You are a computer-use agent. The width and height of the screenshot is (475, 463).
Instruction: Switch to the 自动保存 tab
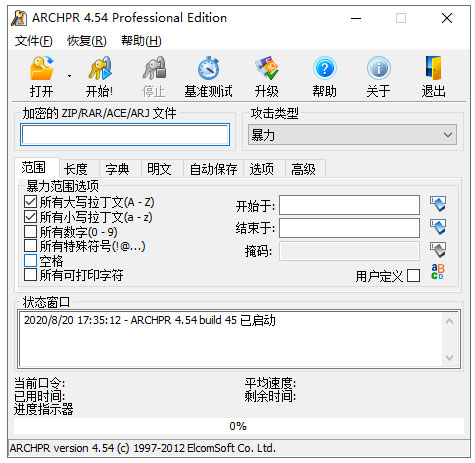213,169
